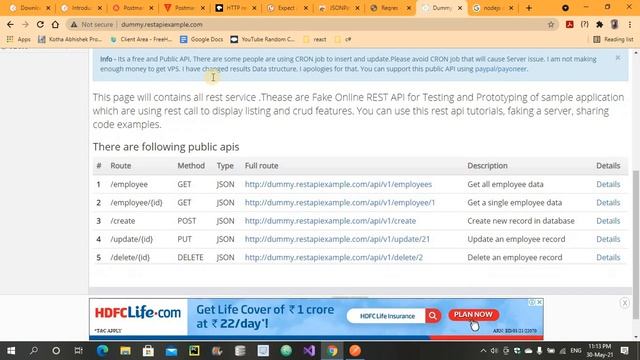The width and height of the screenshot is (640, 360).
Task: Open Task View in the taskbar
Action: click(x=78, y=351)
